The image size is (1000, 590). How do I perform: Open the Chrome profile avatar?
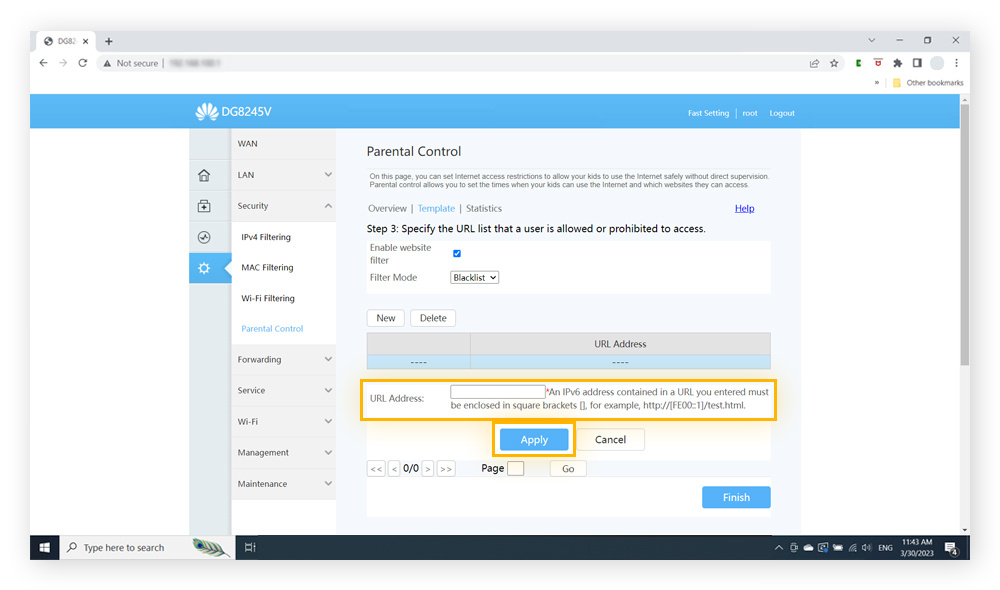(x=937, y=63)
